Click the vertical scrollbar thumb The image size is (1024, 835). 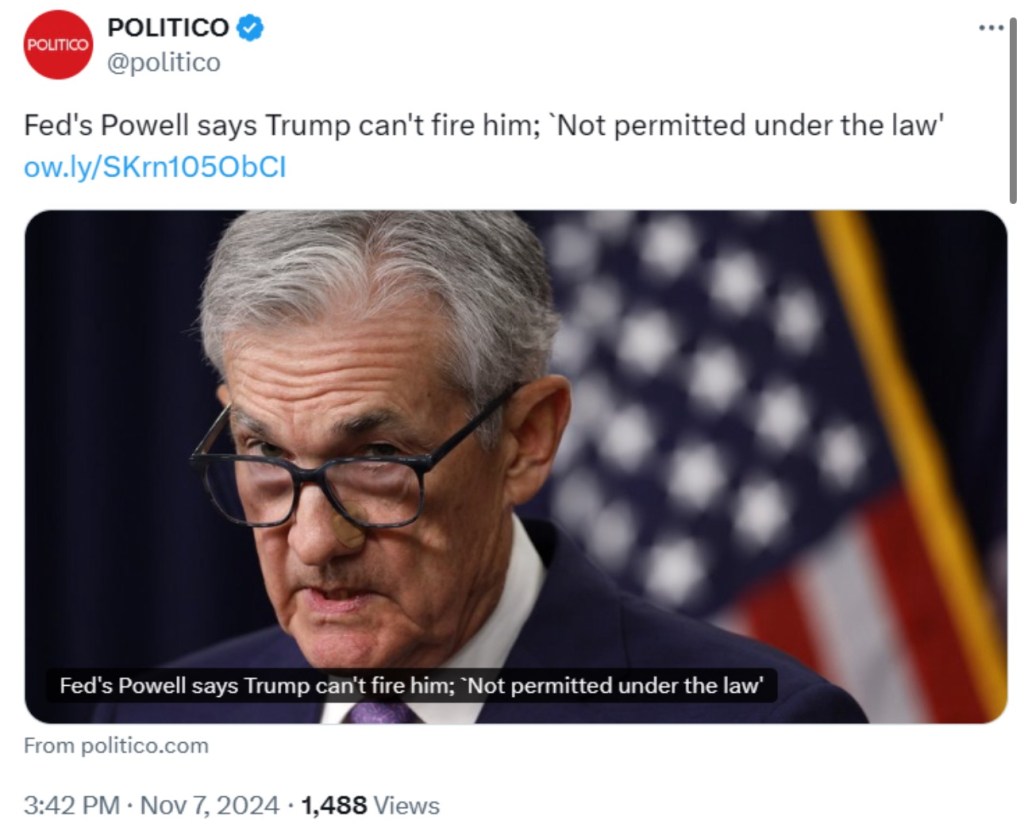[x=1013, y=110]
